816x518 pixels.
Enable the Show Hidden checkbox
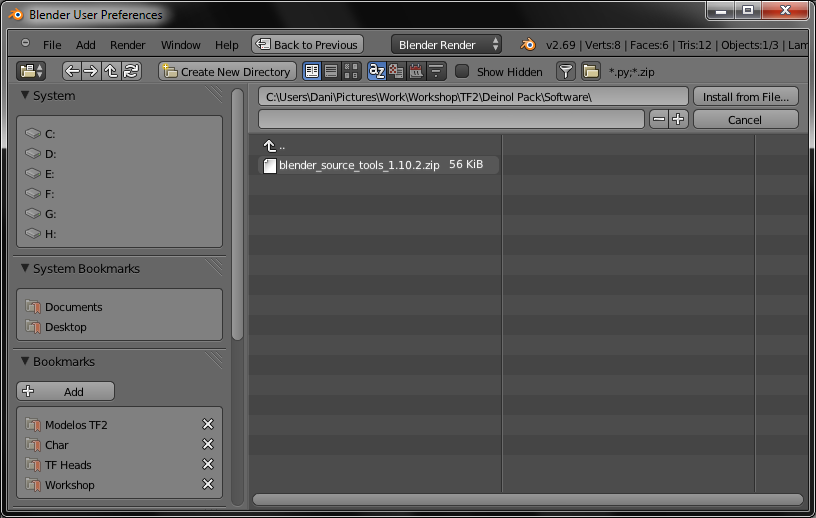(462, 71)
